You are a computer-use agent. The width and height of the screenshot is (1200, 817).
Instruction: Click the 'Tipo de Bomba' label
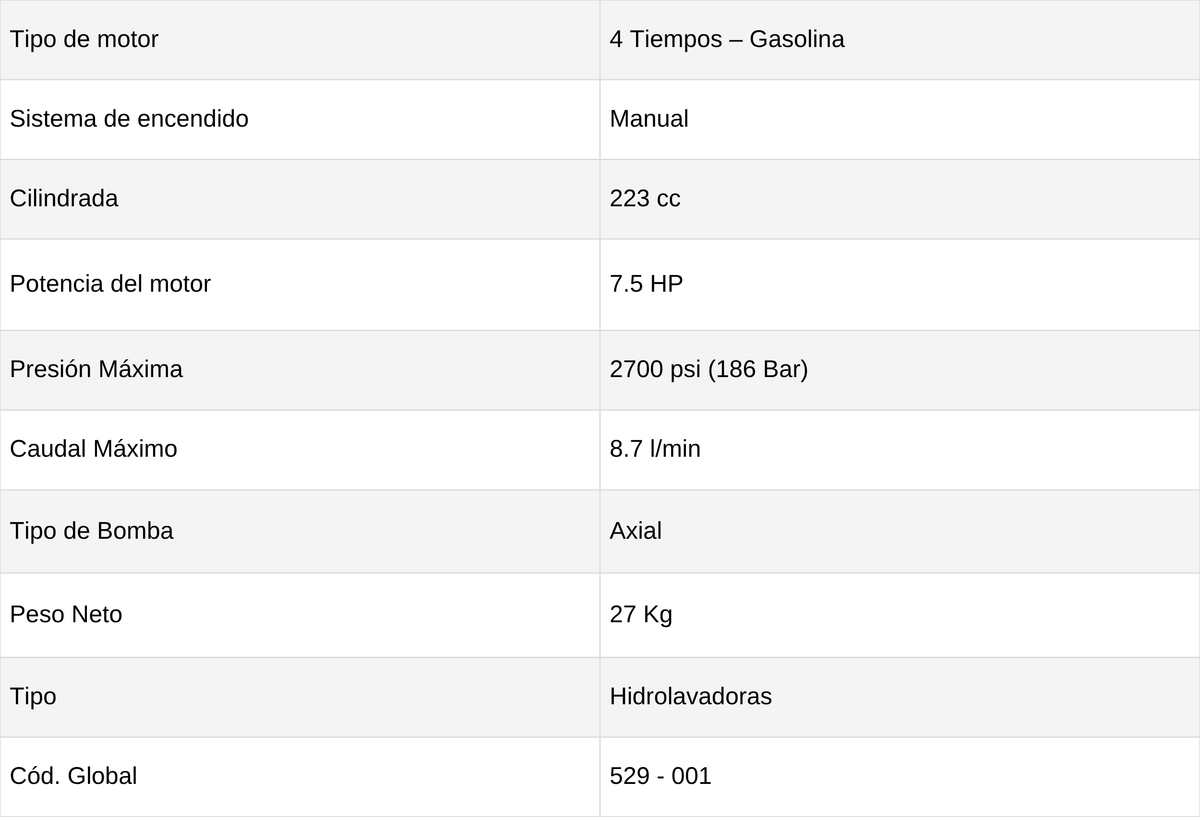[x=91, y=531]
